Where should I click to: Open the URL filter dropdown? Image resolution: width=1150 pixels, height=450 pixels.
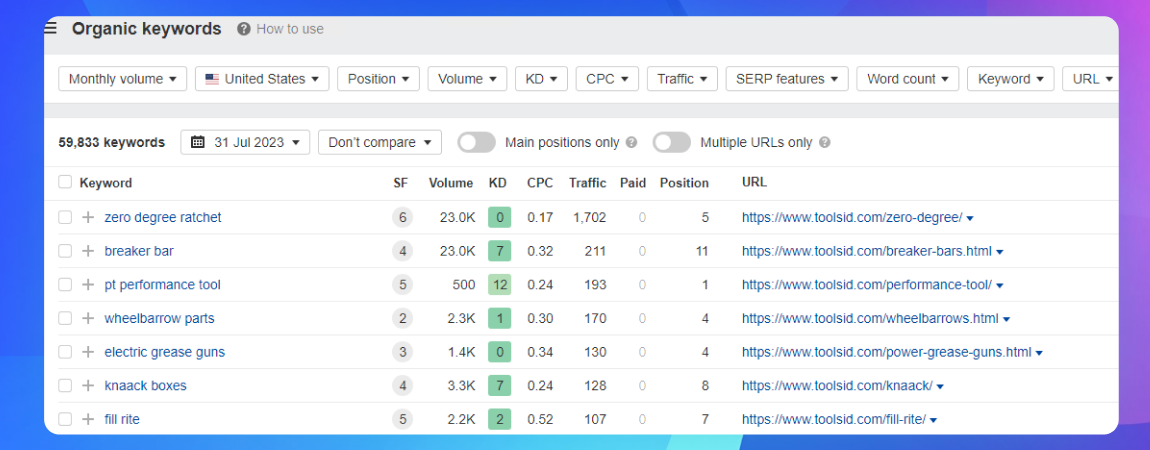coord(1091,79)
